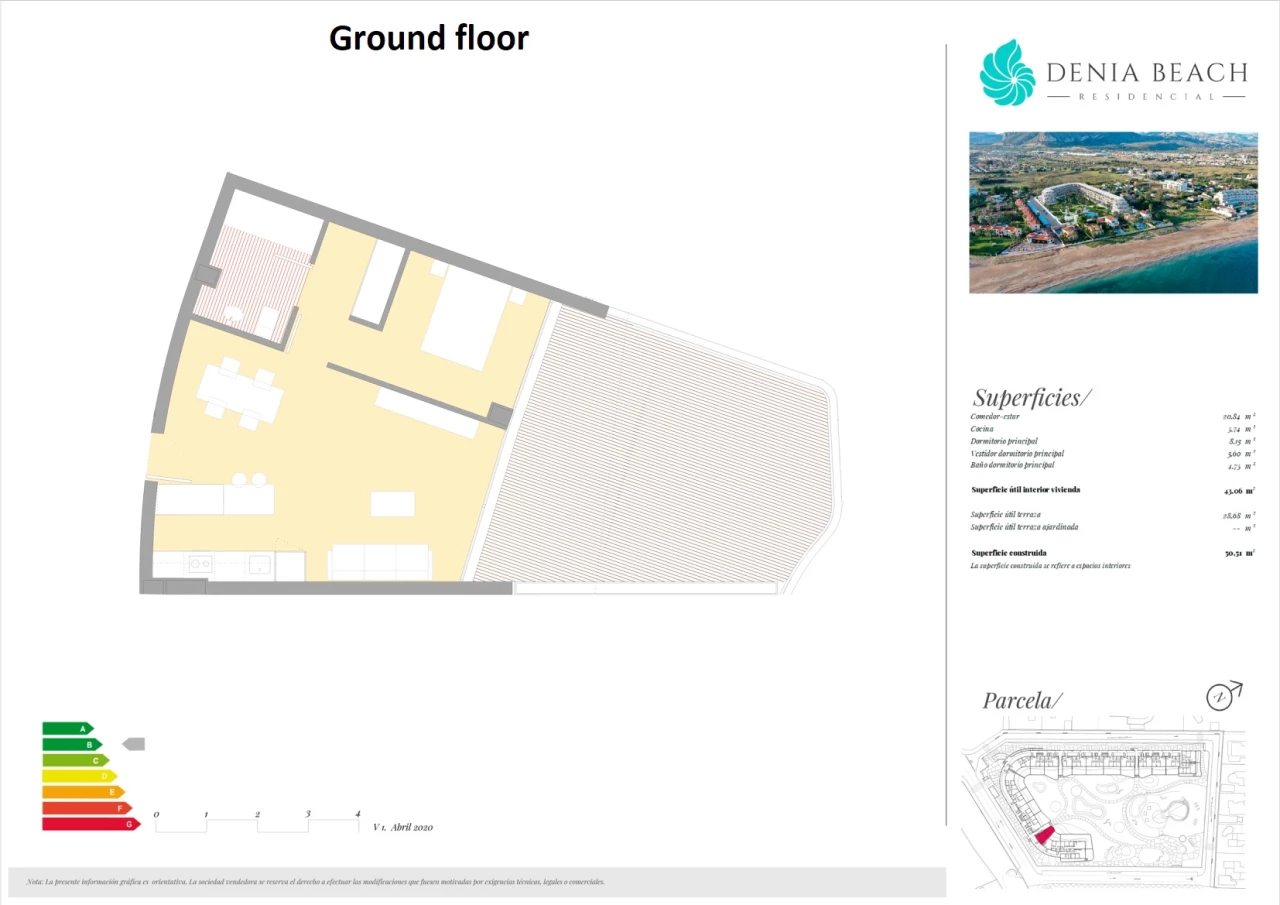This screenshot has width=1280, height=905.
Task: Click the grey 'Nota:' disclaimer footer bar
Action: 476,882
